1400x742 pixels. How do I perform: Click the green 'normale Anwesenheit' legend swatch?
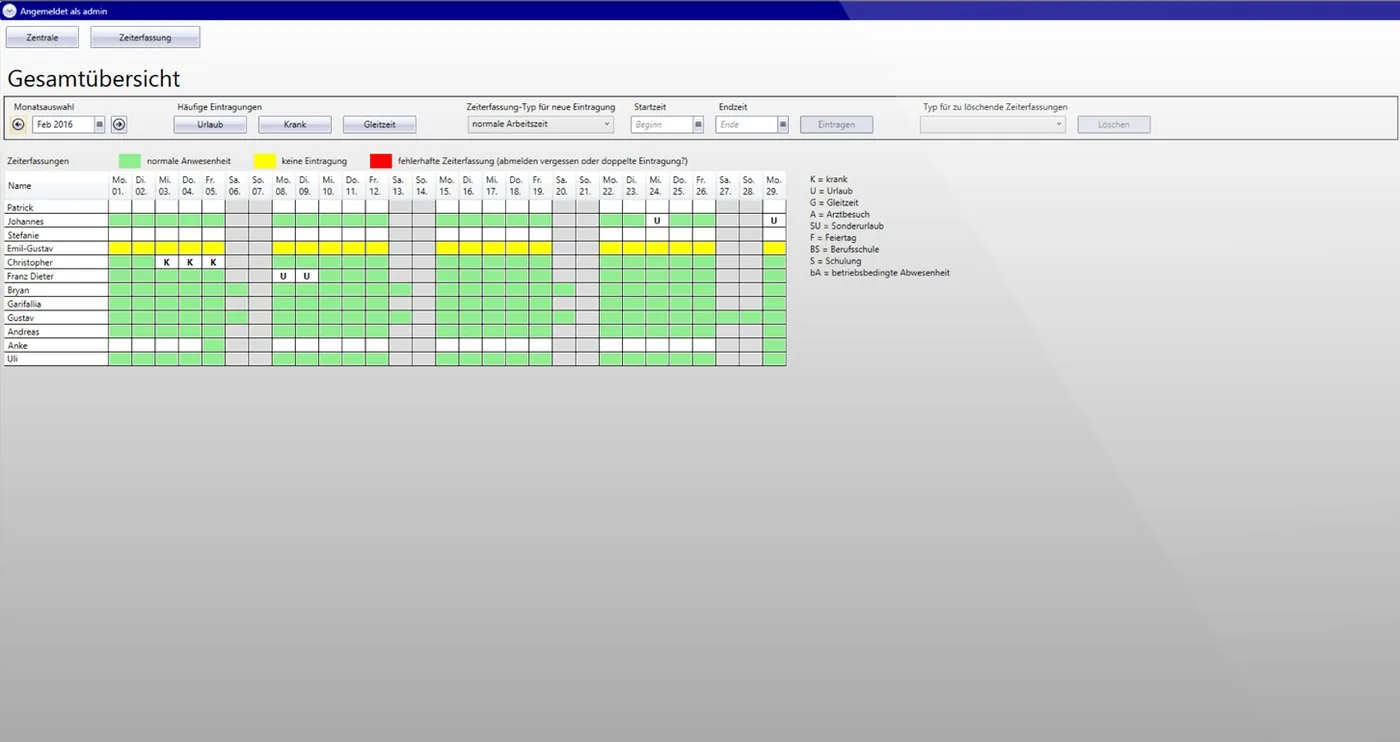[x=130, y=161]
